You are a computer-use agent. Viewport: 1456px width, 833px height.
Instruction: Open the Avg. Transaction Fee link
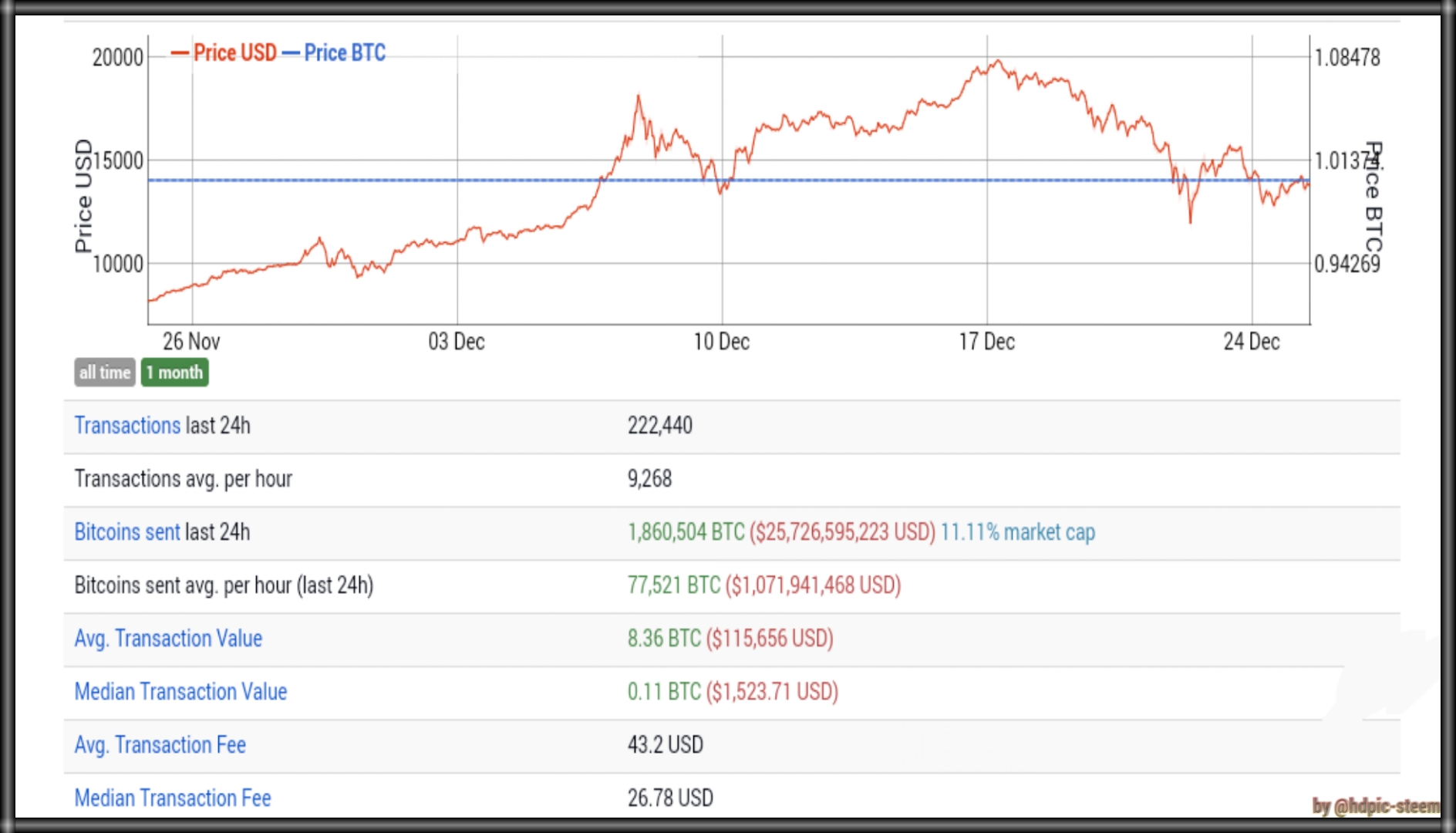coord(160,745)
